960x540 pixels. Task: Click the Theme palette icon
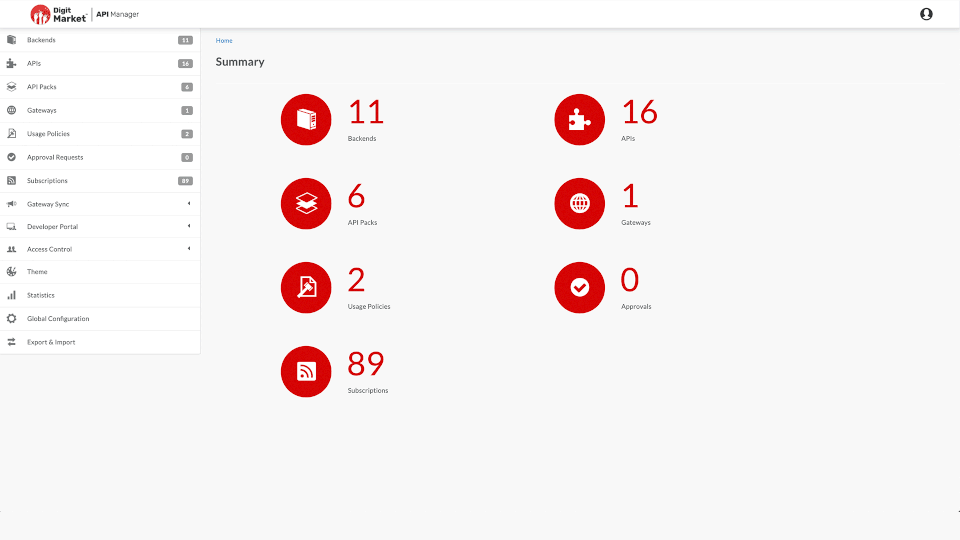(x=12, y=272)
